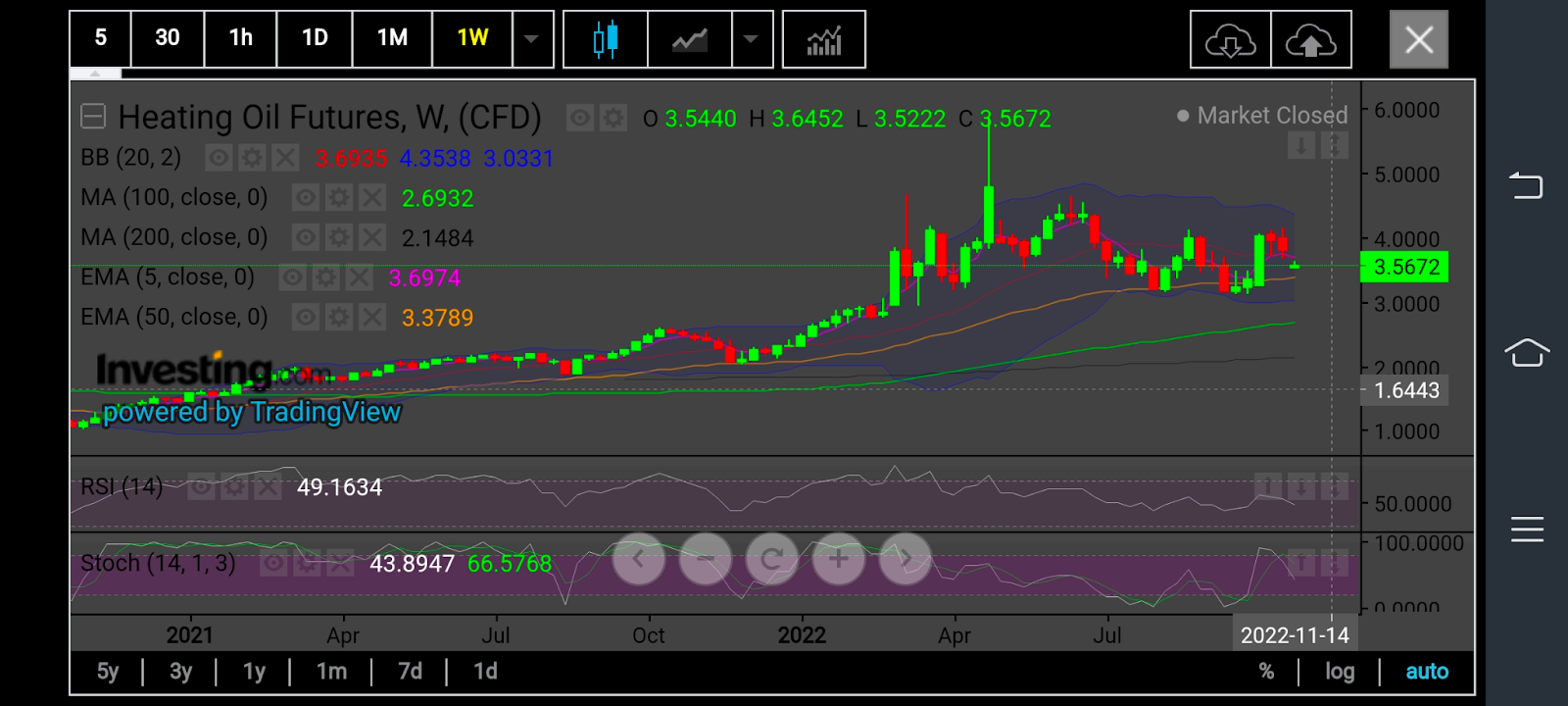The height and width of the screenshot is (706, 1568).
Task: Select the 5 minute interval
Action: pos(101,39)
